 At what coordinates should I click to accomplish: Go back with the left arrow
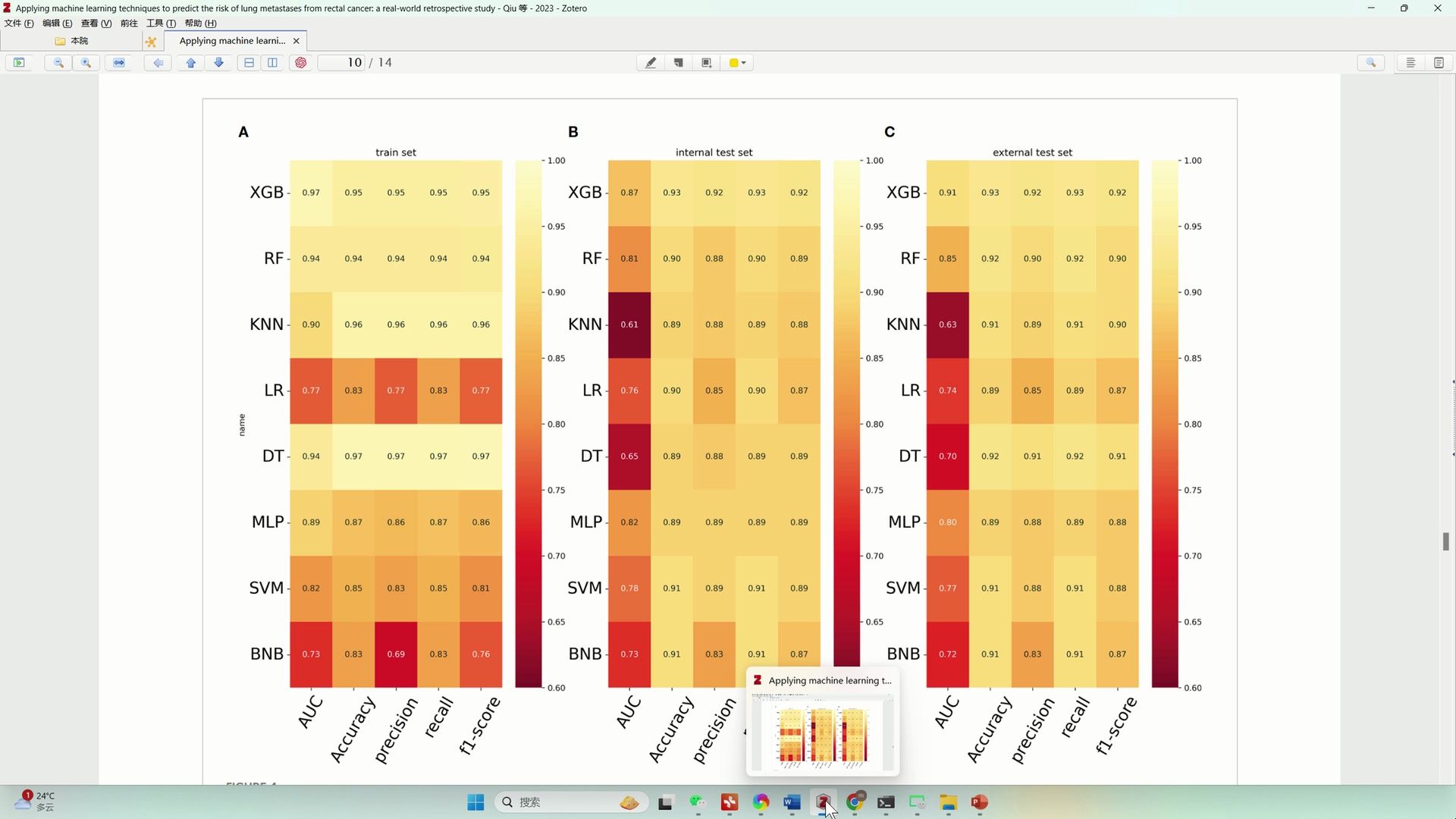point(158,63)
